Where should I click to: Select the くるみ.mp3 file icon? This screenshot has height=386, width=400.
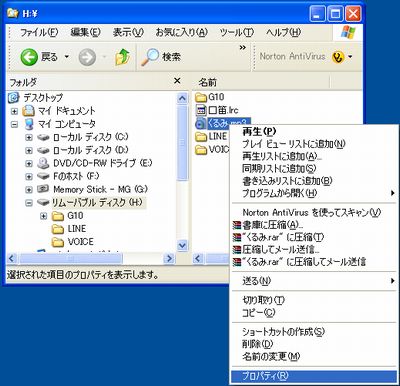pos(200,123)
